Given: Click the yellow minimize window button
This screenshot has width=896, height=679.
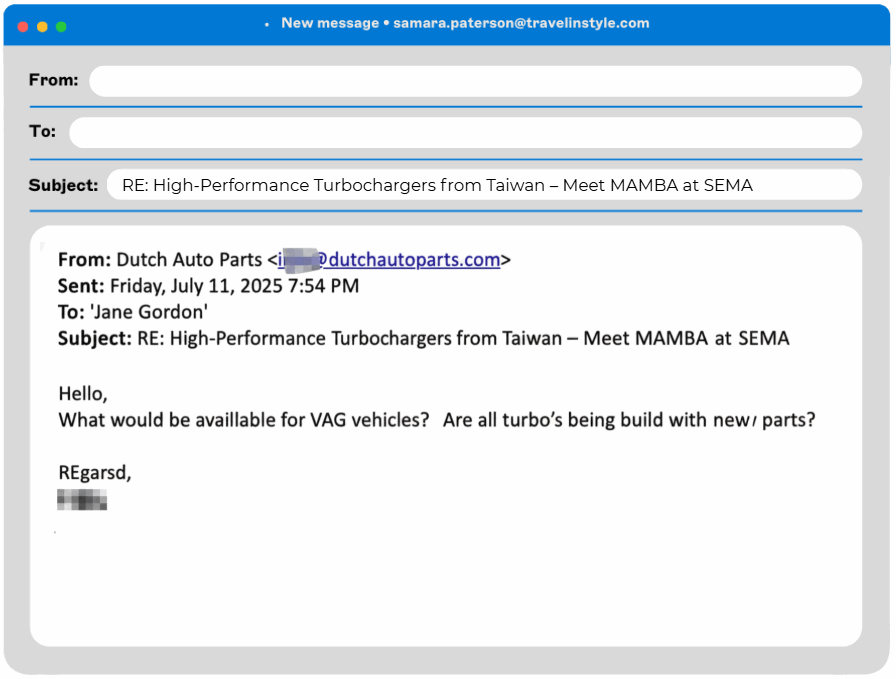Looking at the screenshot, I should [42, 26].
